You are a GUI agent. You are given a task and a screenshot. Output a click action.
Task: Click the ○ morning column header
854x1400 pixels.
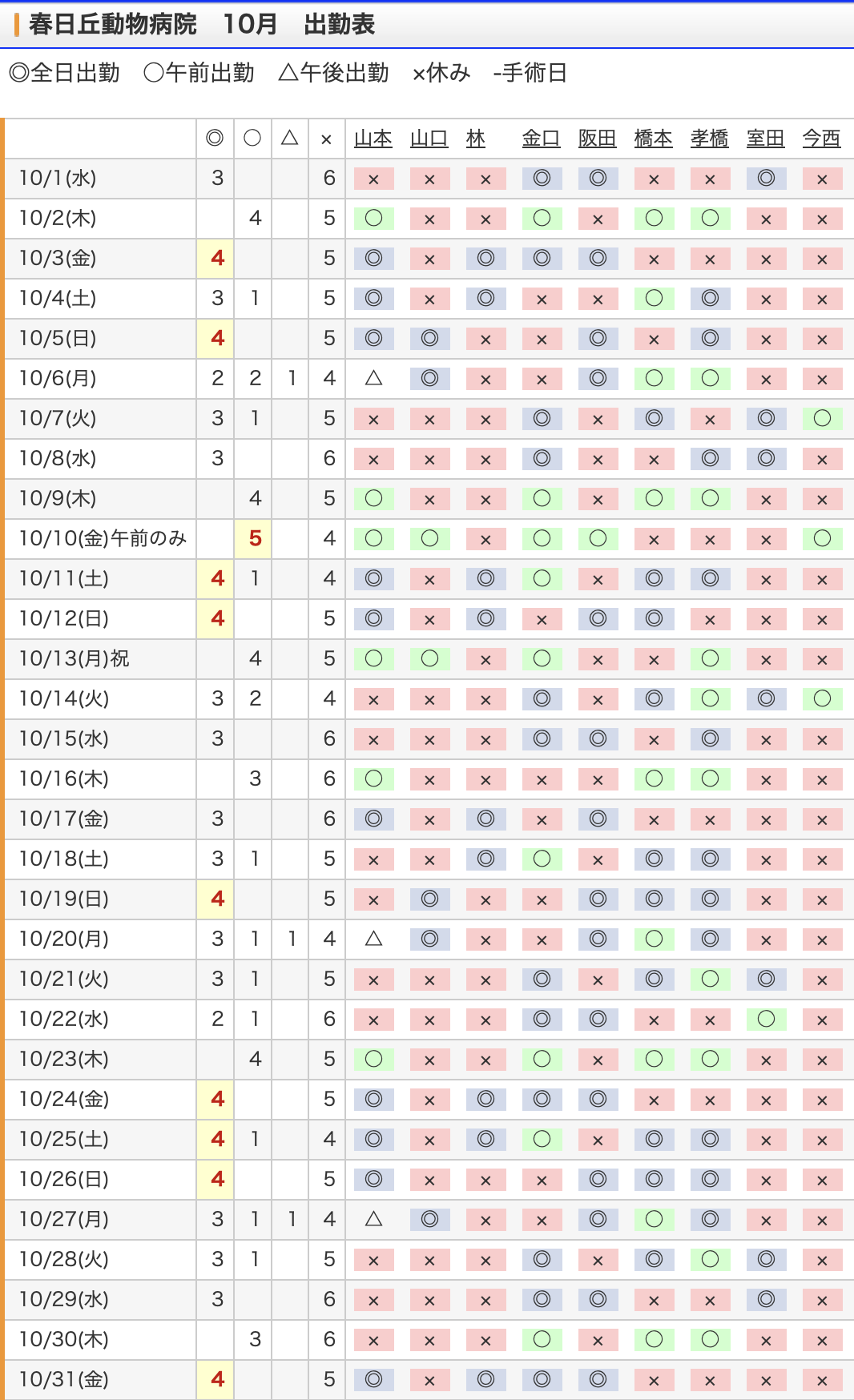252,139
